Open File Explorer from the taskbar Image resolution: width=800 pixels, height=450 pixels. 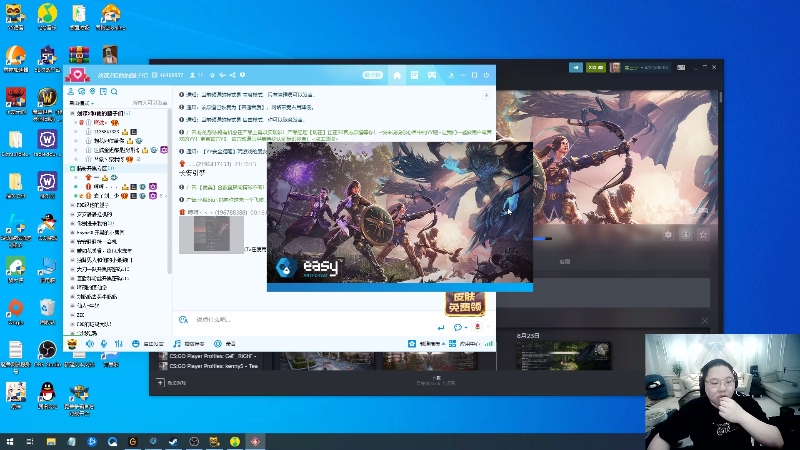pos(51,441)
